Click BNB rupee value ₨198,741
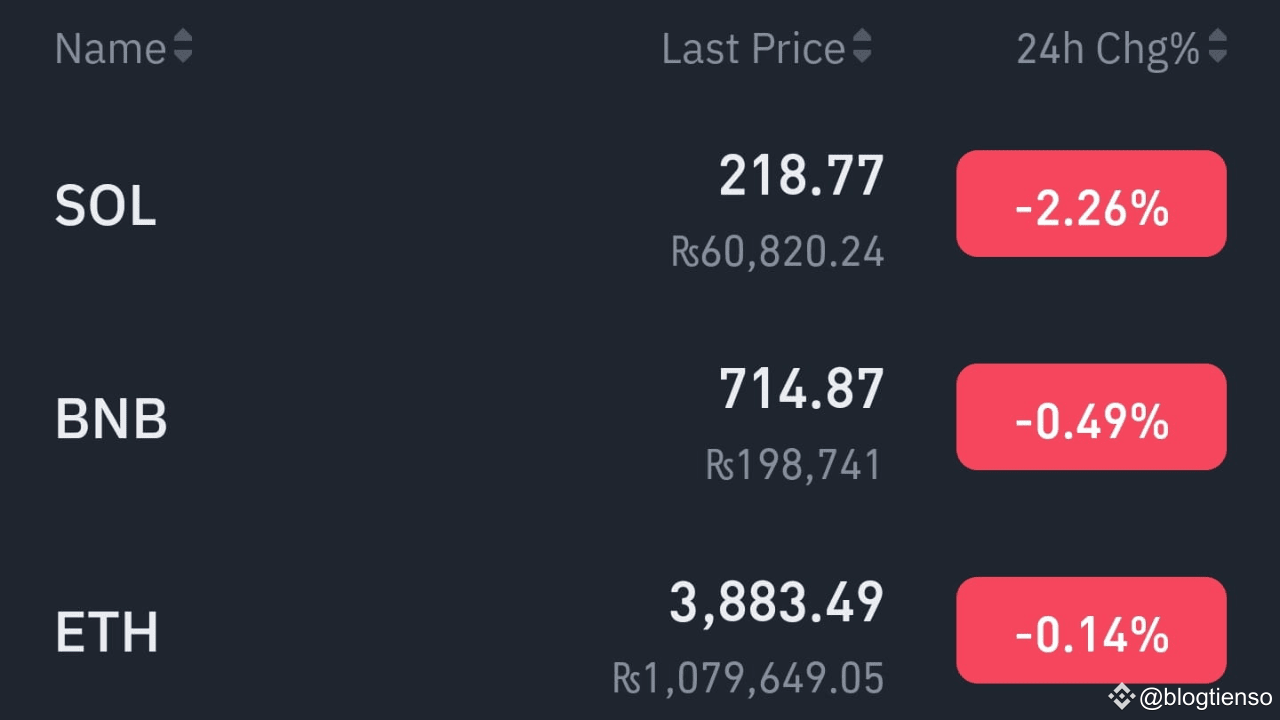Screen dimensions: 1280x720 click(794, 465)
